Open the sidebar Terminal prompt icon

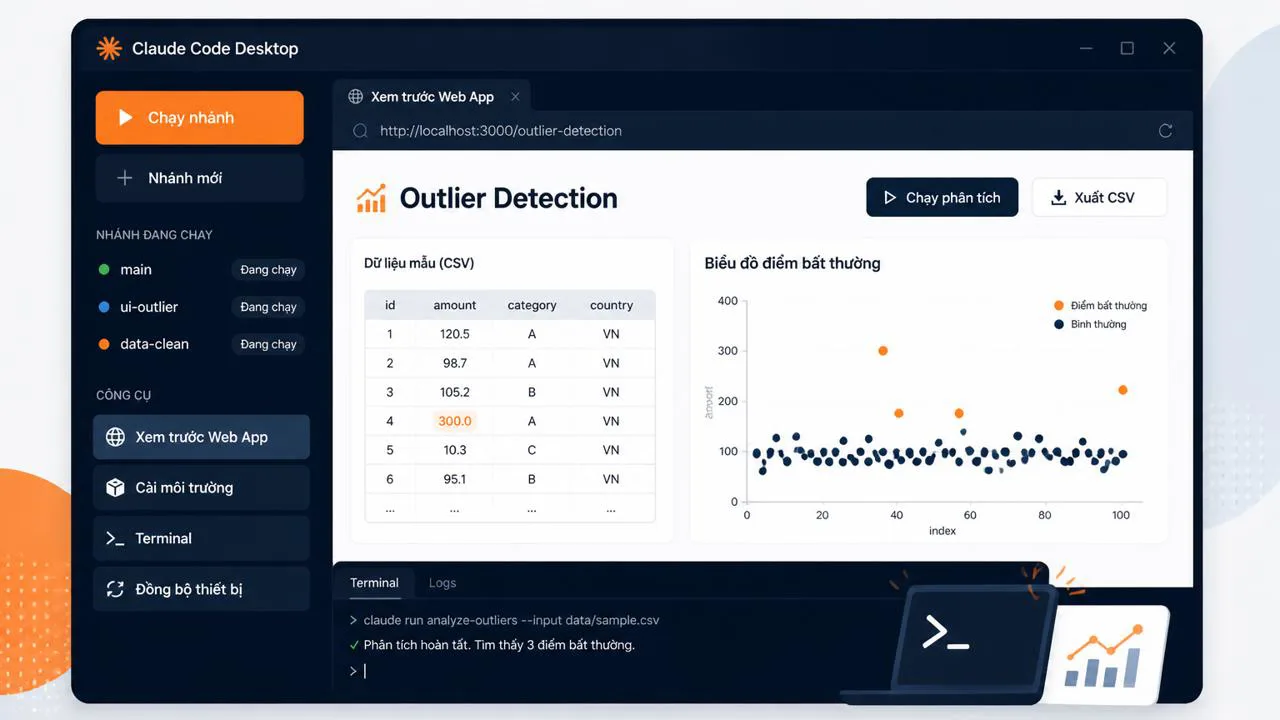[x=116, y=538]
